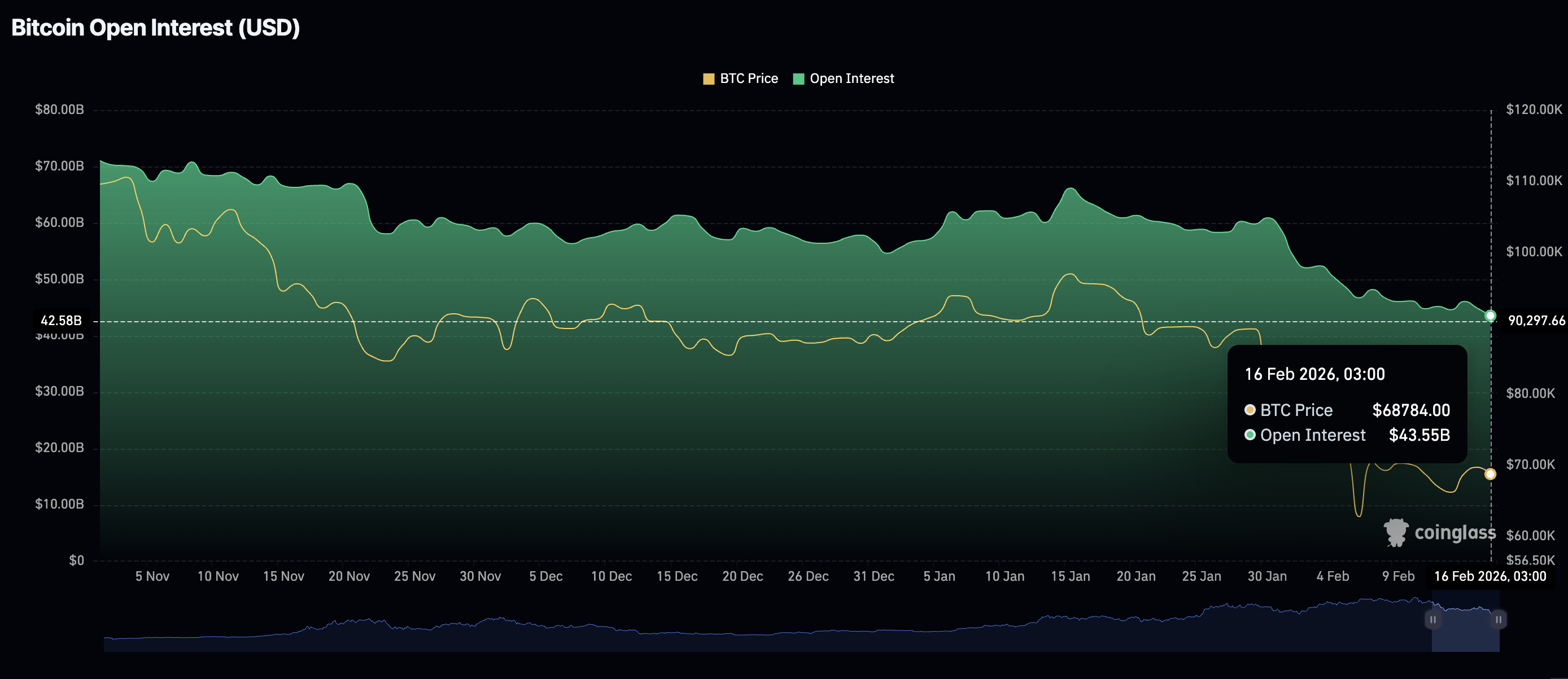Viewport: 1568px width, 679px height.
Task: Toggle the BTC Price legend series
Action: [748, 78]
